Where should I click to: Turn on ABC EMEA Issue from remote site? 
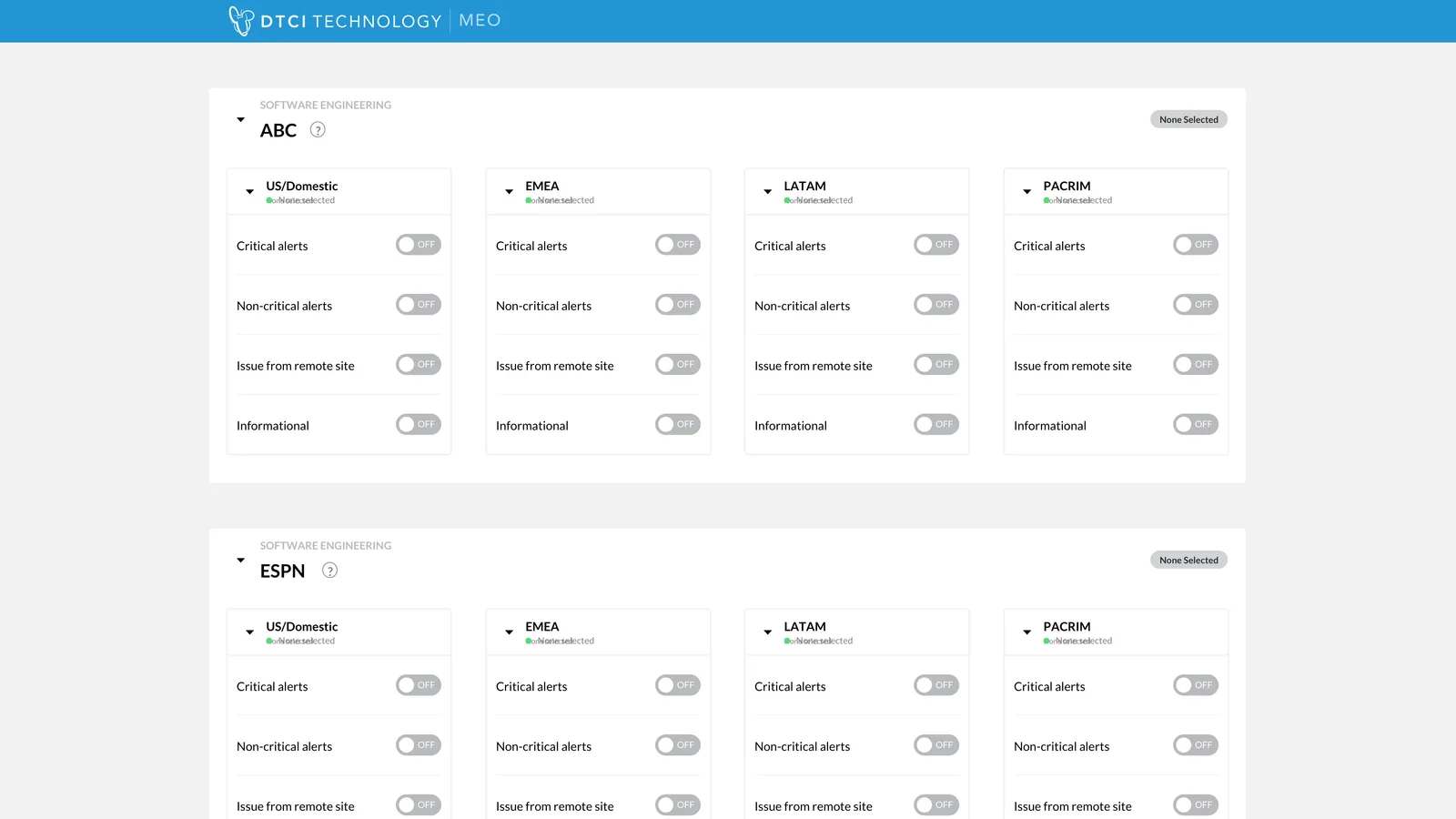coord(678,365)
